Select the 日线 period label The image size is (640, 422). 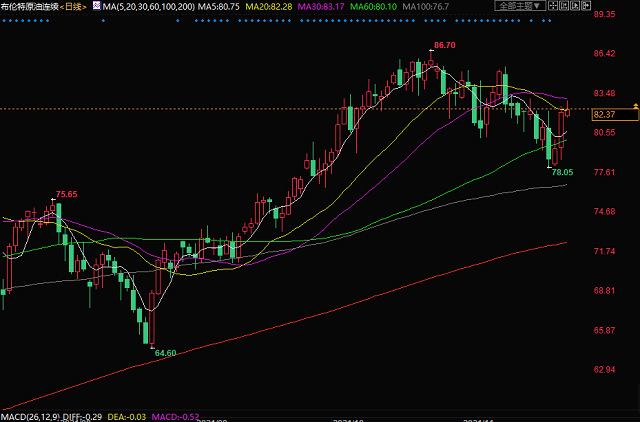(x=71, y=7)
